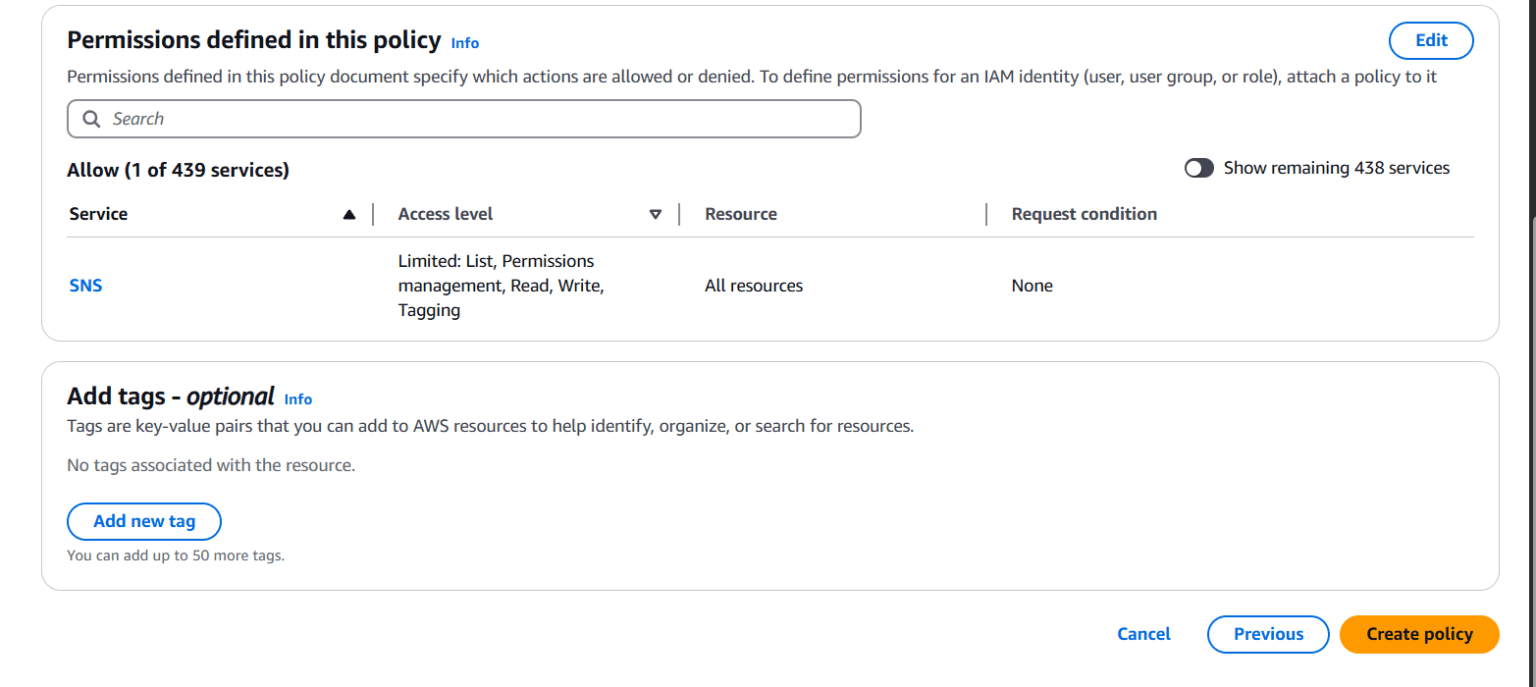This screenshot has width=1536, height=687.
Task: Click the Allow services count label
Action: click(178, 169)
